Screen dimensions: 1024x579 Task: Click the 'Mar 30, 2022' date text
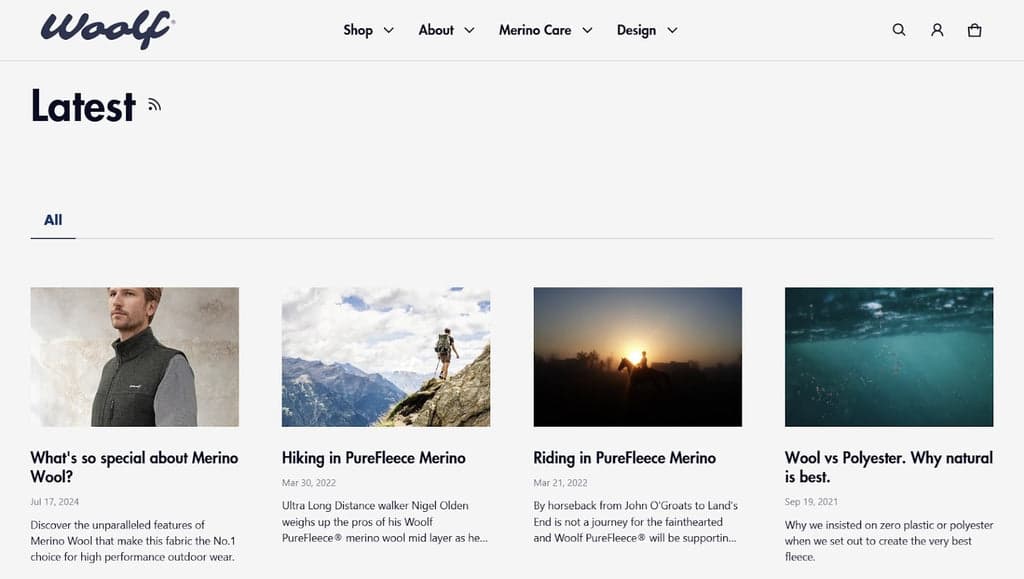coord(309,483)
